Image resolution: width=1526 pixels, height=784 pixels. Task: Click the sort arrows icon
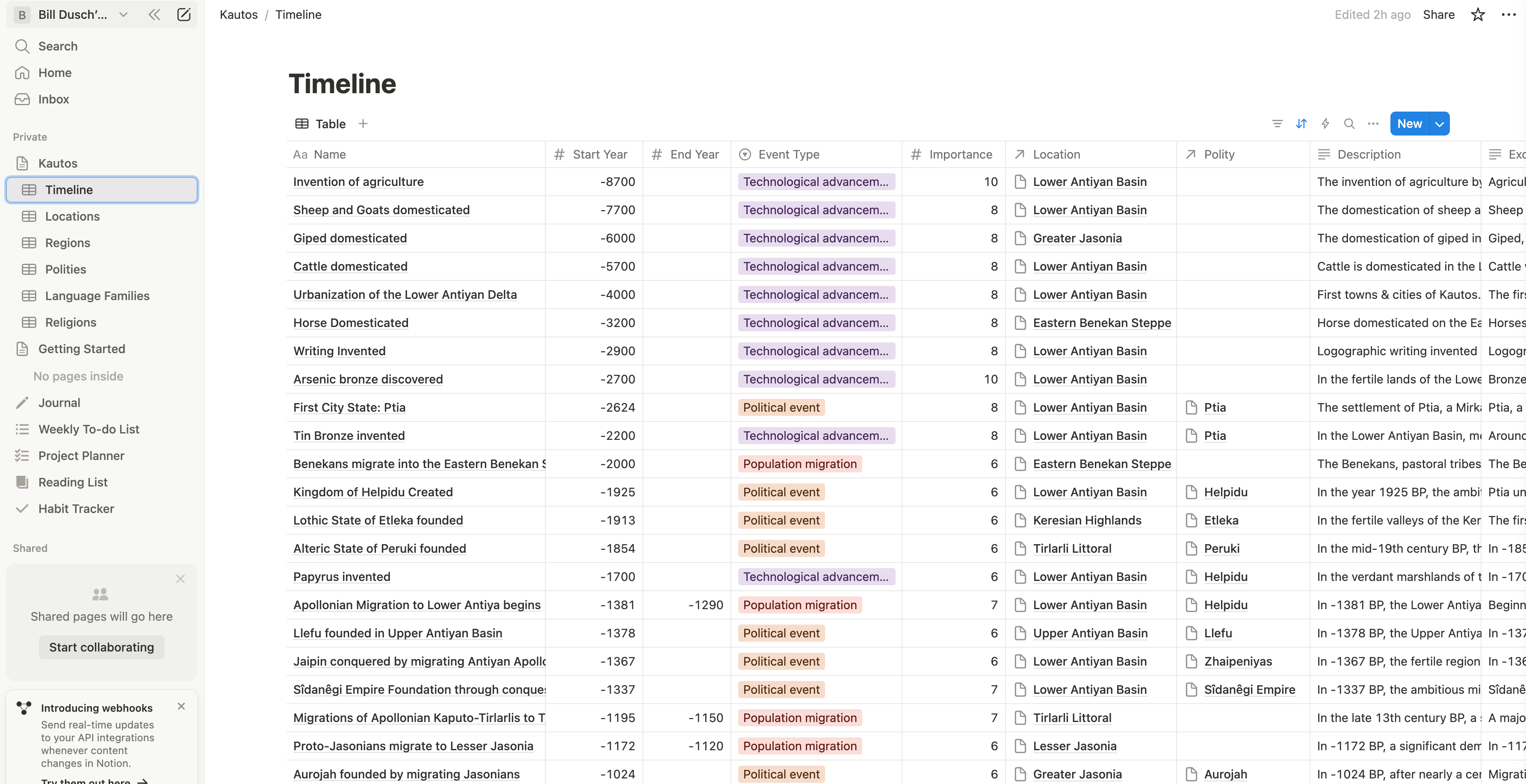click(1301, 124)
